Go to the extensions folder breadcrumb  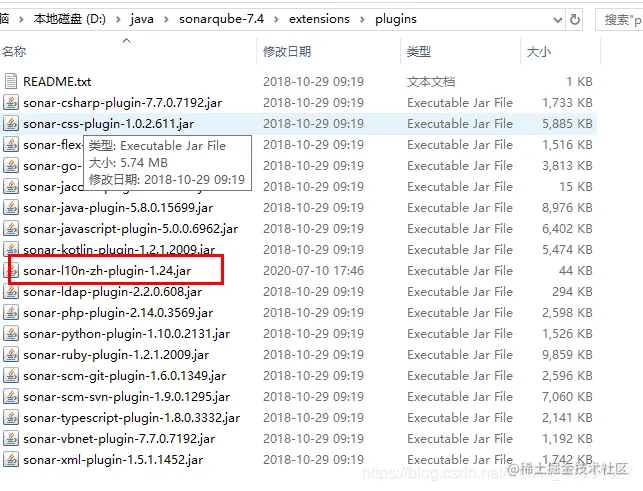[x=319, y=19]
